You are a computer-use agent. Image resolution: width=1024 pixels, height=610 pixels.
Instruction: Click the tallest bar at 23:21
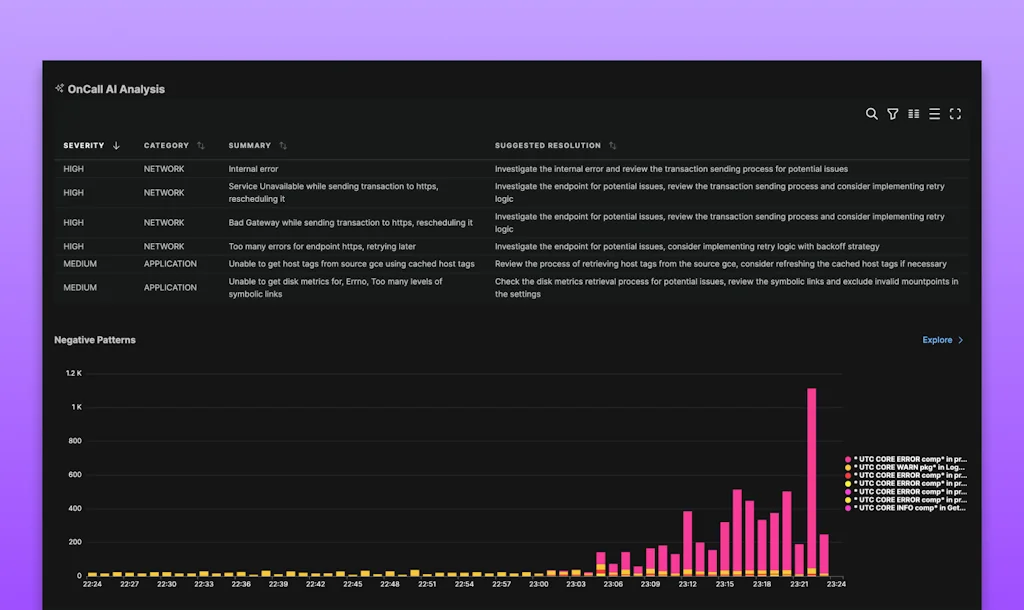(x=812, y=480)
